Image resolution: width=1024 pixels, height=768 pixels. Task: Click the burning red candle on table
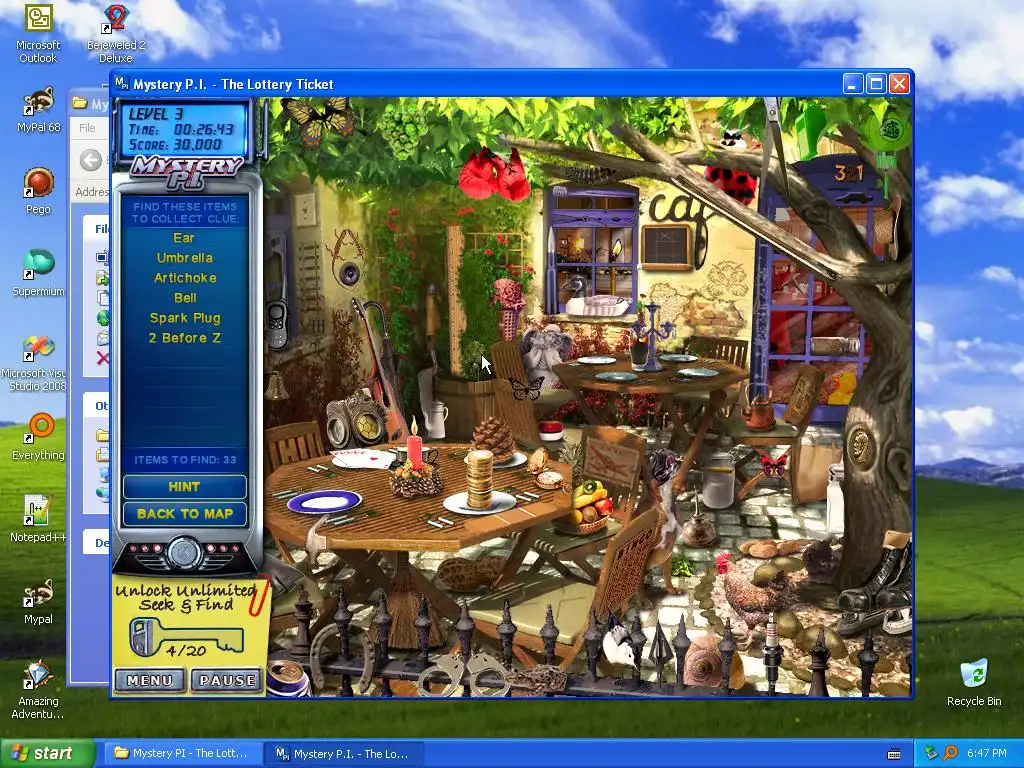tap(415, 444)
